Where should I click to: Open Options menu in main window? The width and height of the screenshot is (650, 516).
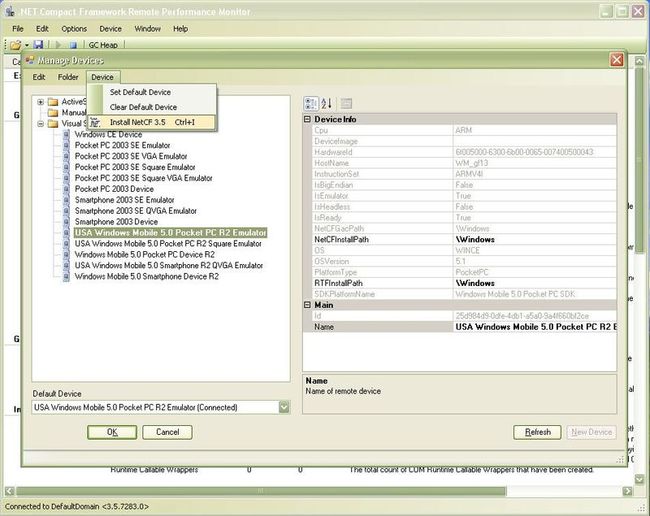click(x=74, y=29)
